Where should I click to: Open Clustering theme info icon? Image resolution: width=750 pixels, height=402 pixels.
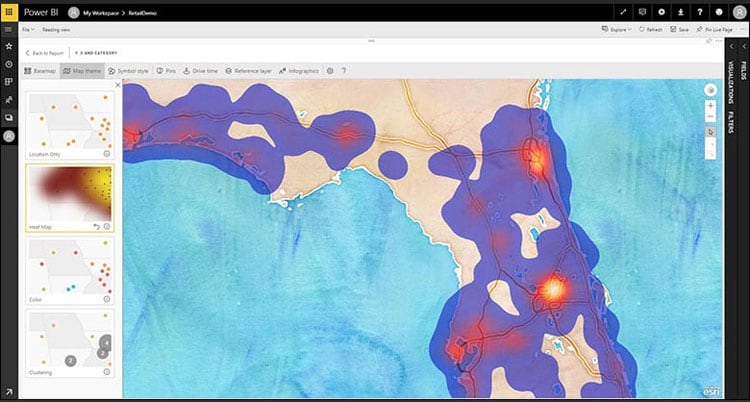tap(107, 372)
